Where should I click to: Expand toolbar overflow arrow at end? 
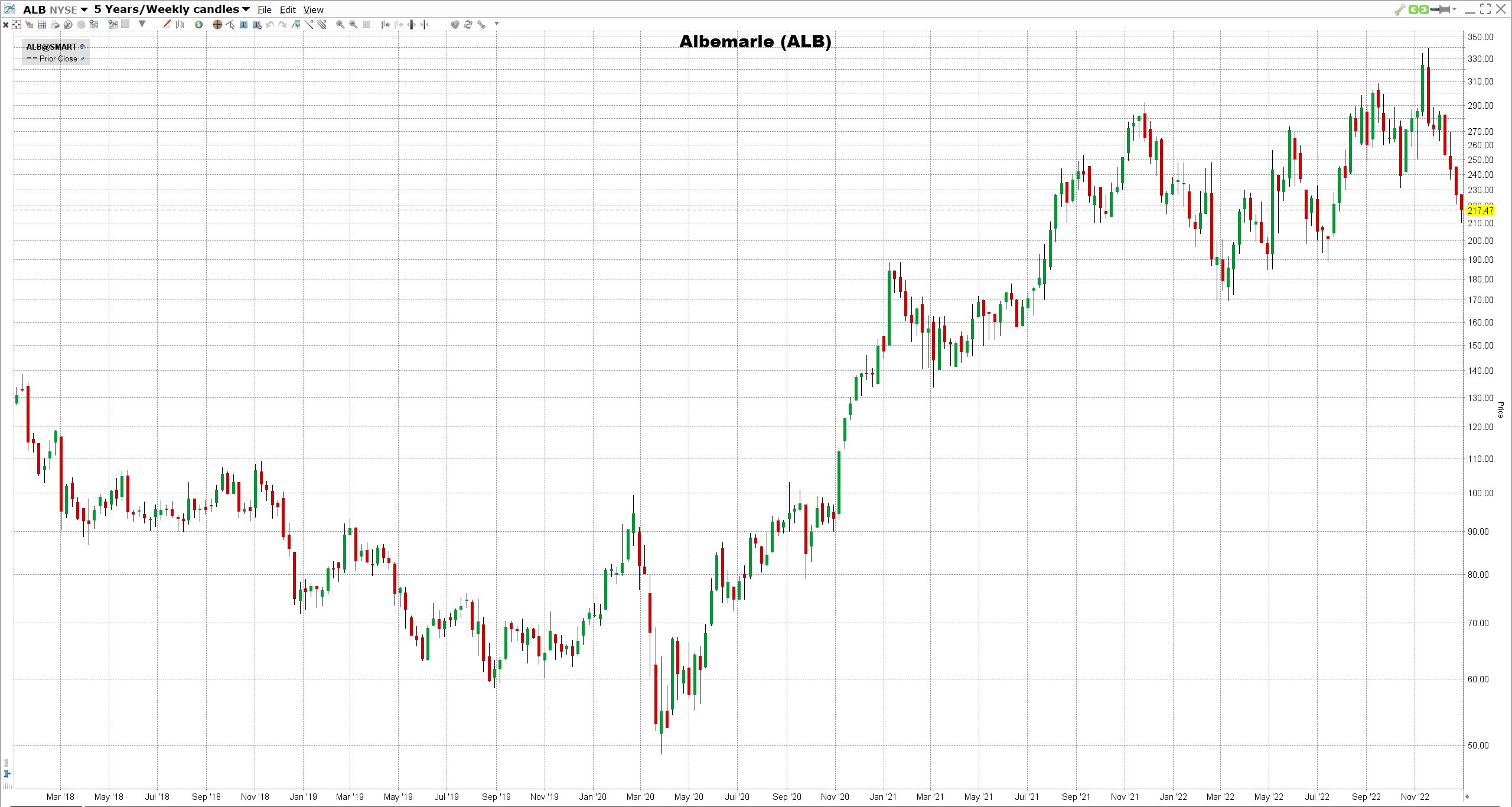(497, 24)
